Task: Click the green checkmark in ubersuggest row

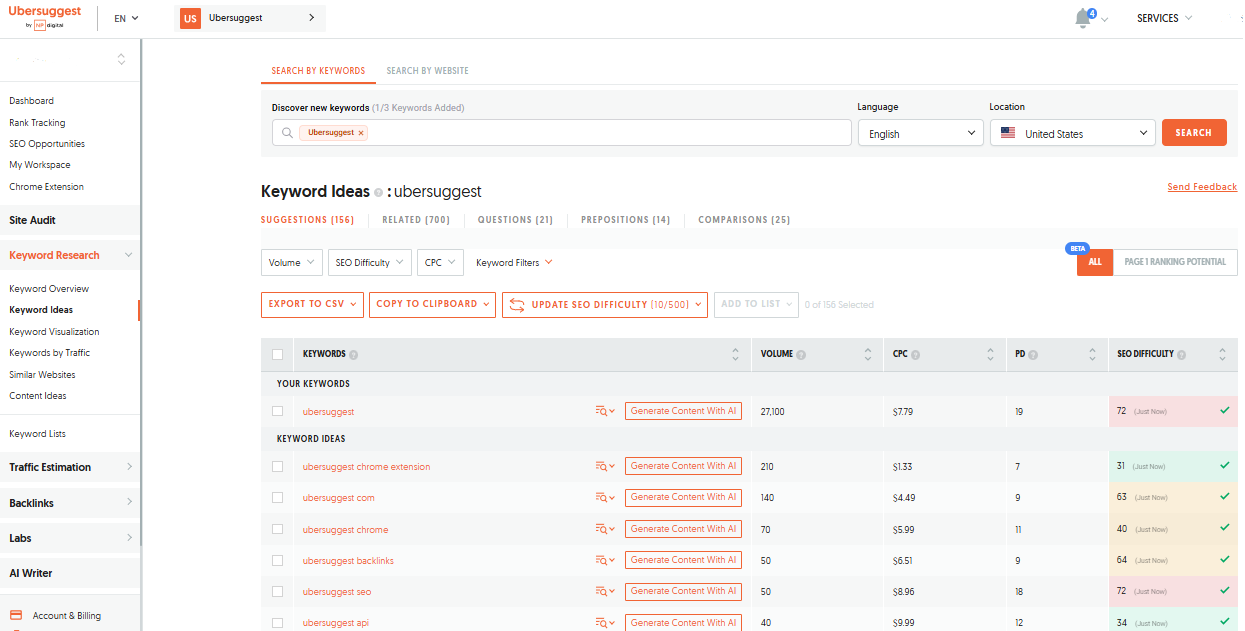Action: pos(1224,410)
